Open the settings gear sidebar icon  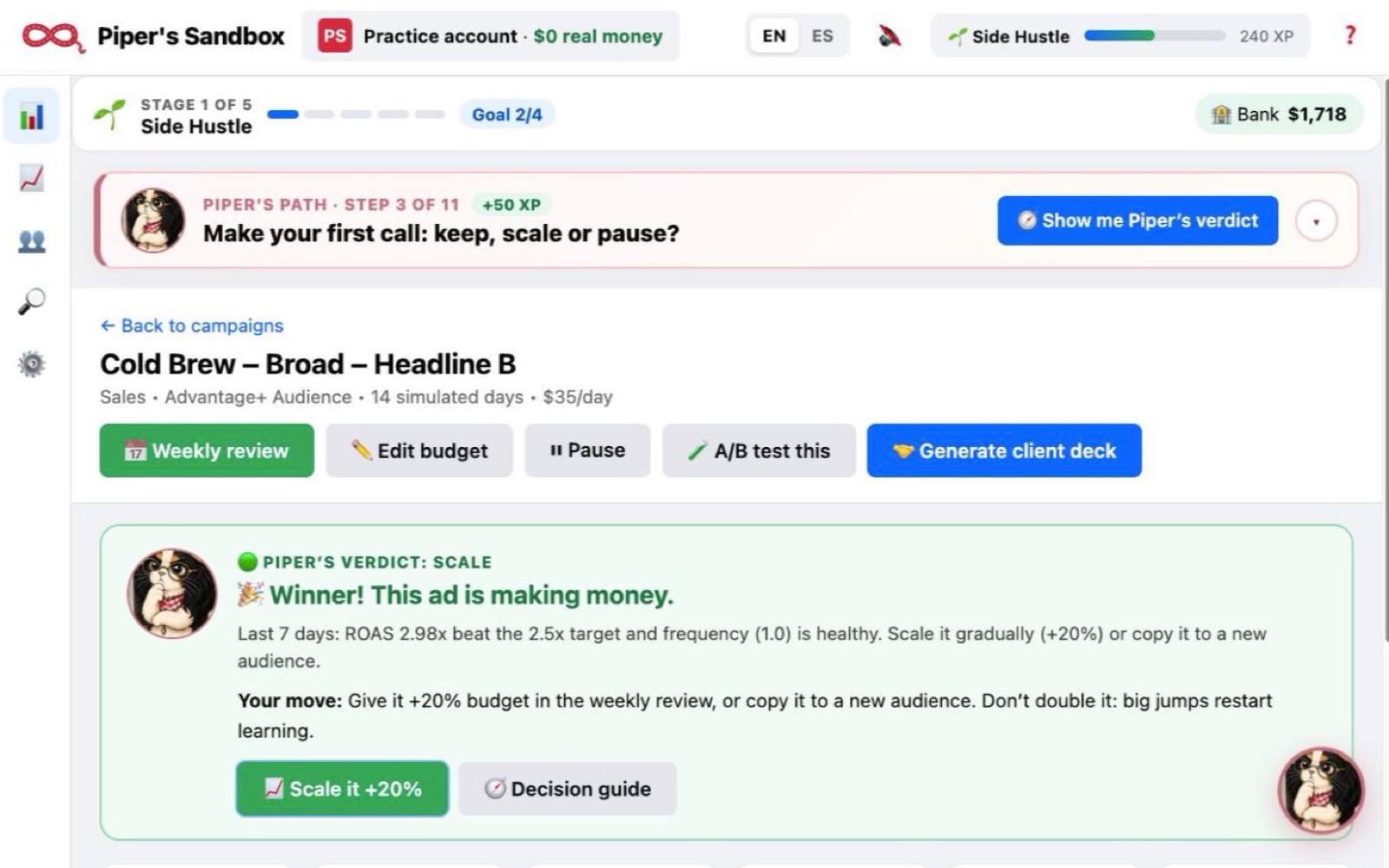(x=32, y=364)
